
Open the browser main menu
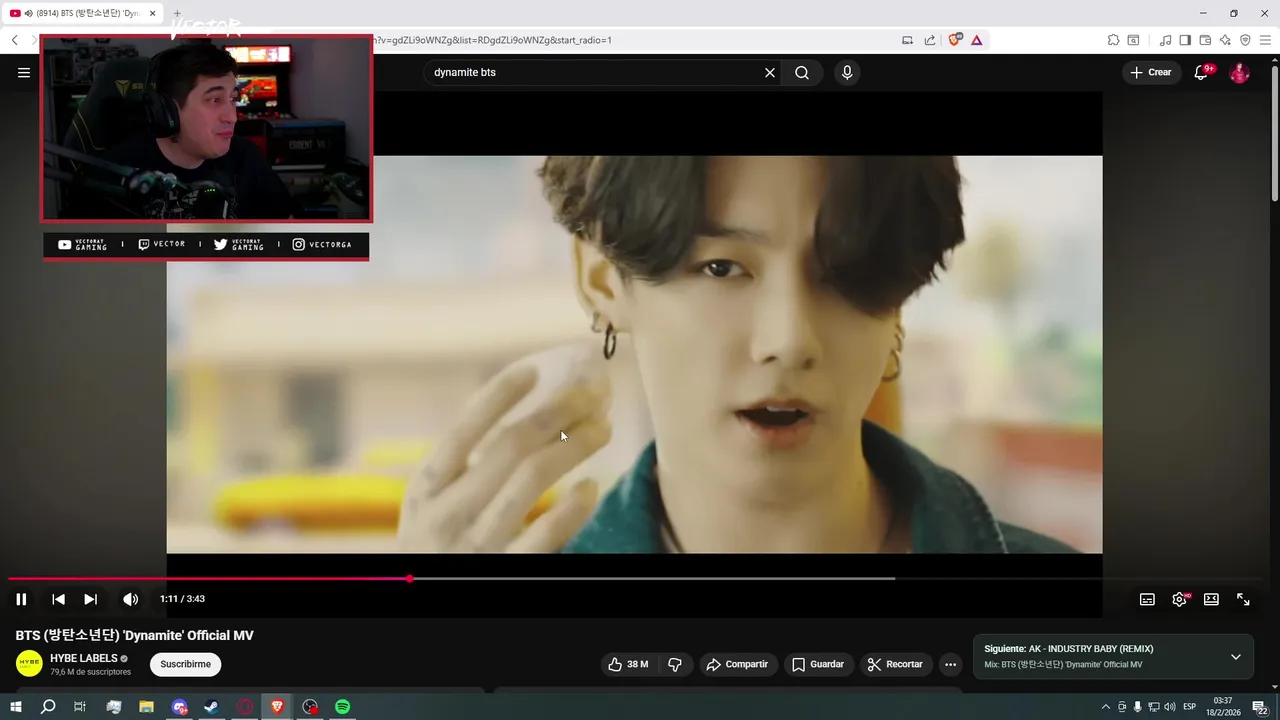[1265, 40]
